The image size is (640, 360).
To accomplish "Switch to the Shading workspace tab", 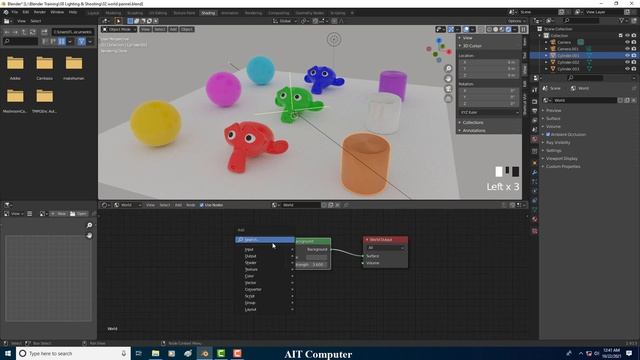I will pos(208,13).
